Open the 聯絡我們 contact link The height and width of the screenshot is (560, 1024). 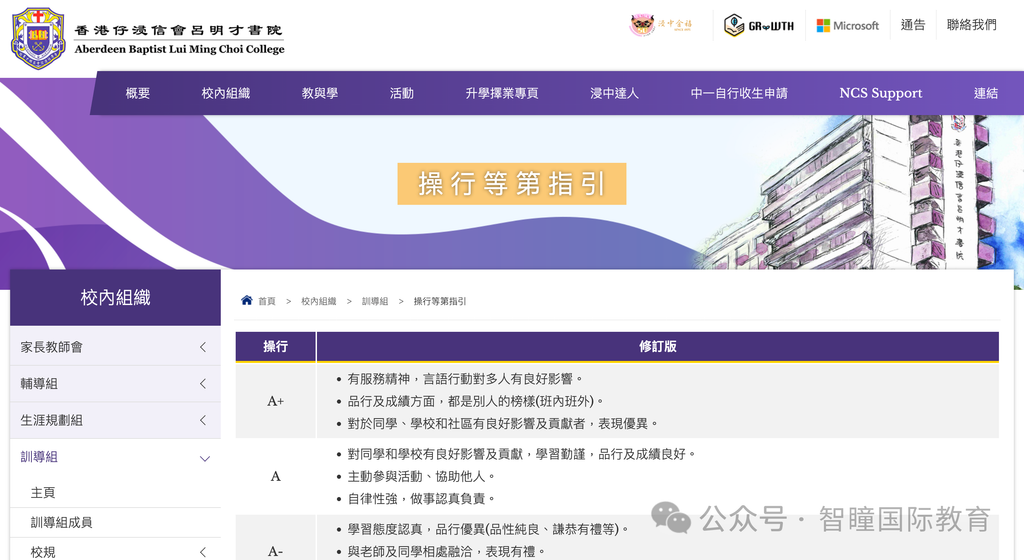971,25
